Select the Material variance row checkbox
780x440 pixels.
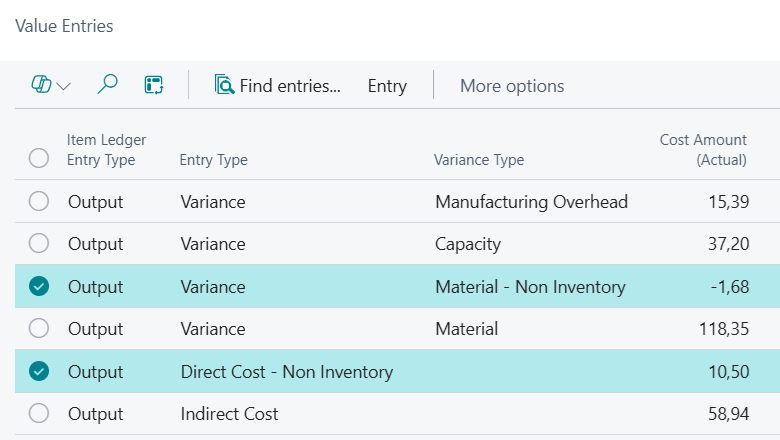(39, 329)
